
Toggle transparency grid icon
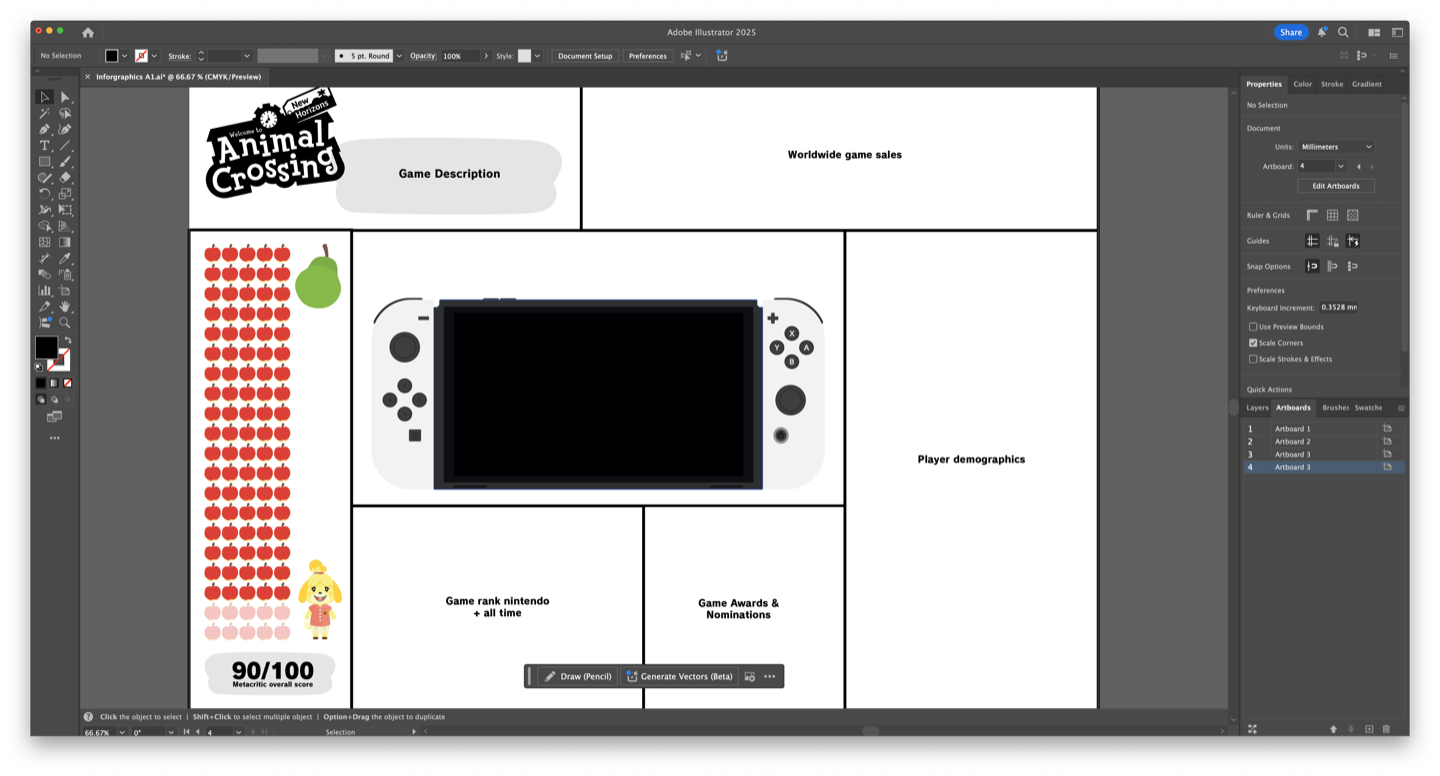(x=1352, y=215)
